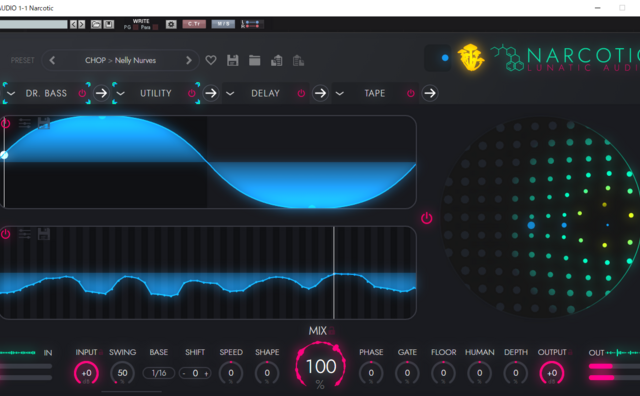Toggle the power button beside the dot visualizer

point(427,218)
